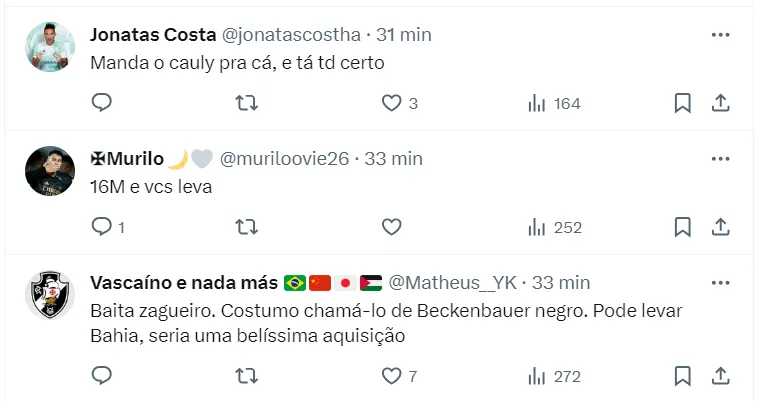This screenshot has height=401, width=758.
Task: Open the @Matheus__YK profile link
Action: [456, 282]
